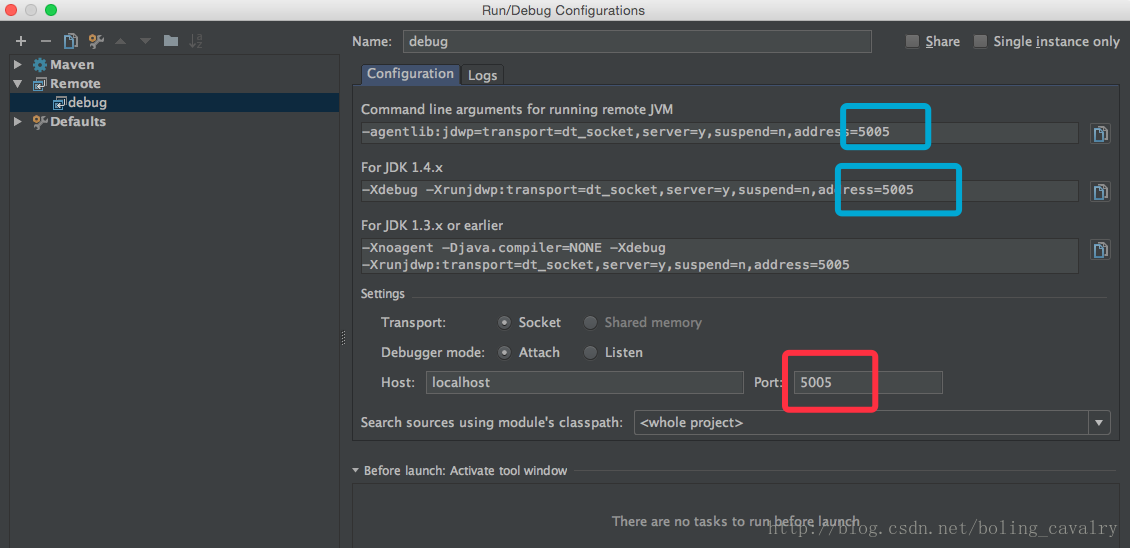Open edit defaults wrench icon in toolbar
1130x548 pixels.
(x=96, y=41)
